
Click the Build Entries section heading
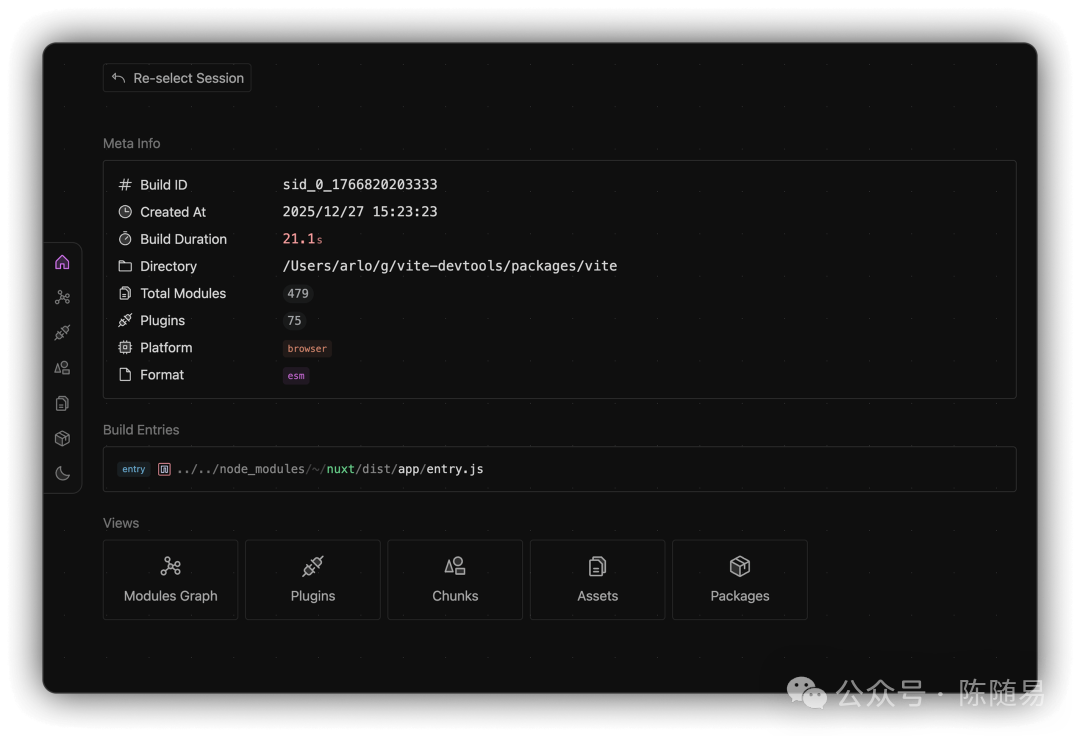coord(141,430)
